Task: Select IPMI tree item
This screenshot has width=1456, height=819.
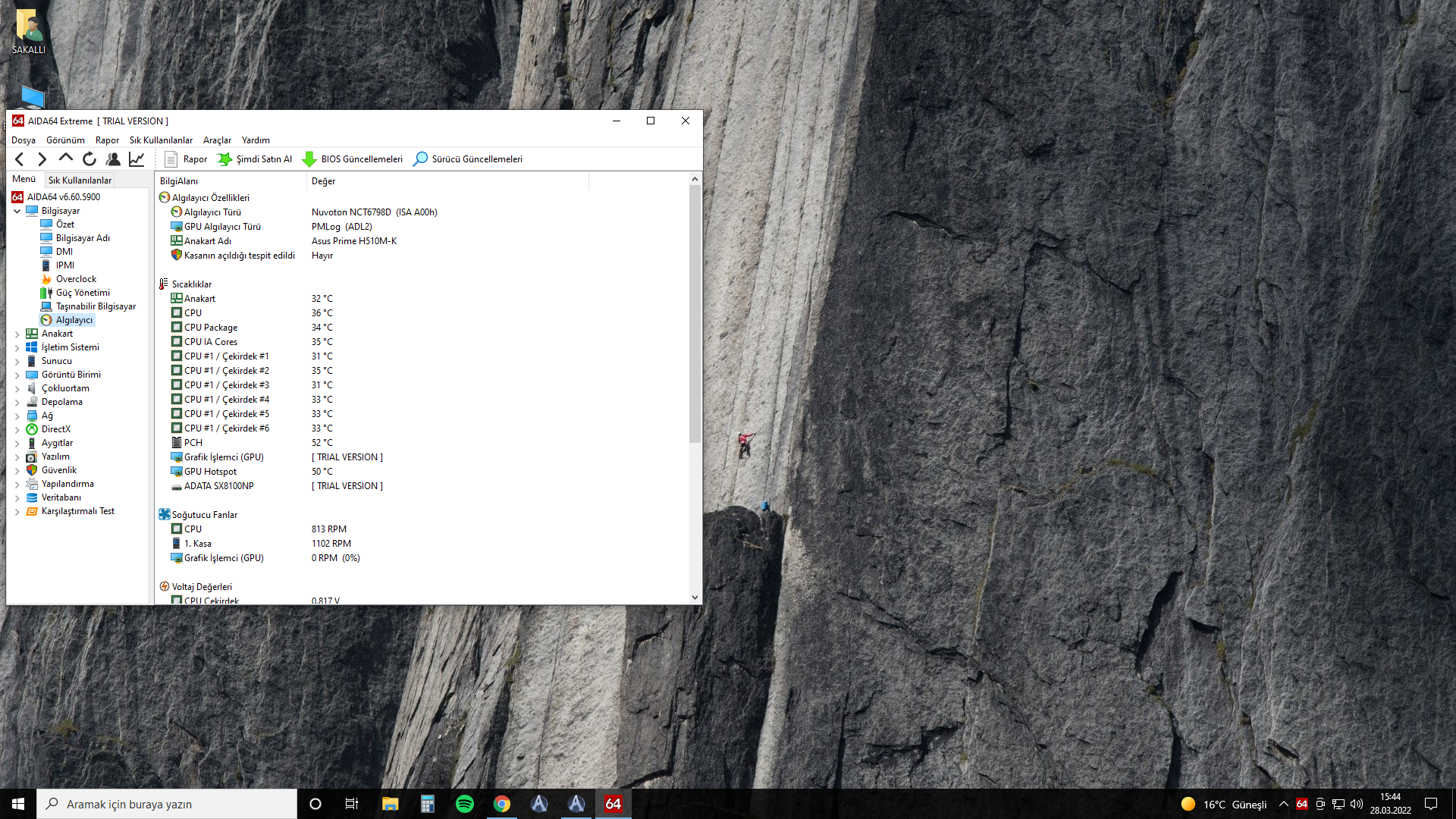Action: click(64, 265)
